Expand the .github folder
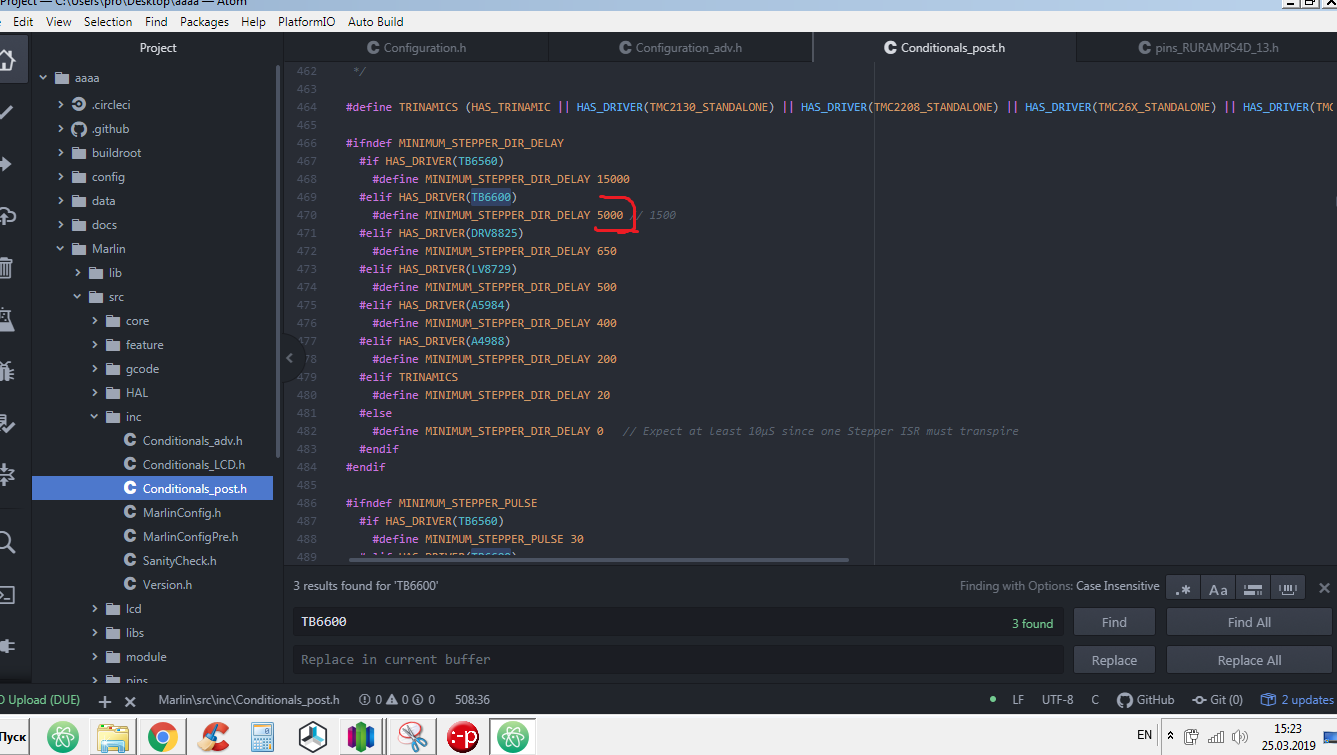Screen dimensions: 1337x755 tap(61, 129)
